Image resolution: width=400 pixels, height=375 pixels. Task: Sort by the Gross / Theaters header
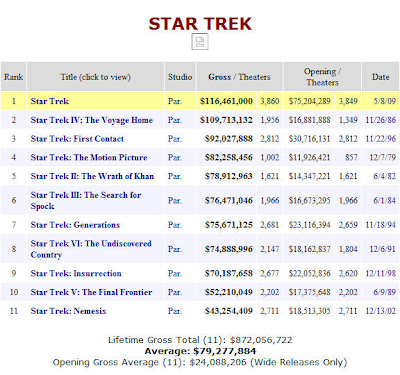tap(239, 77)
